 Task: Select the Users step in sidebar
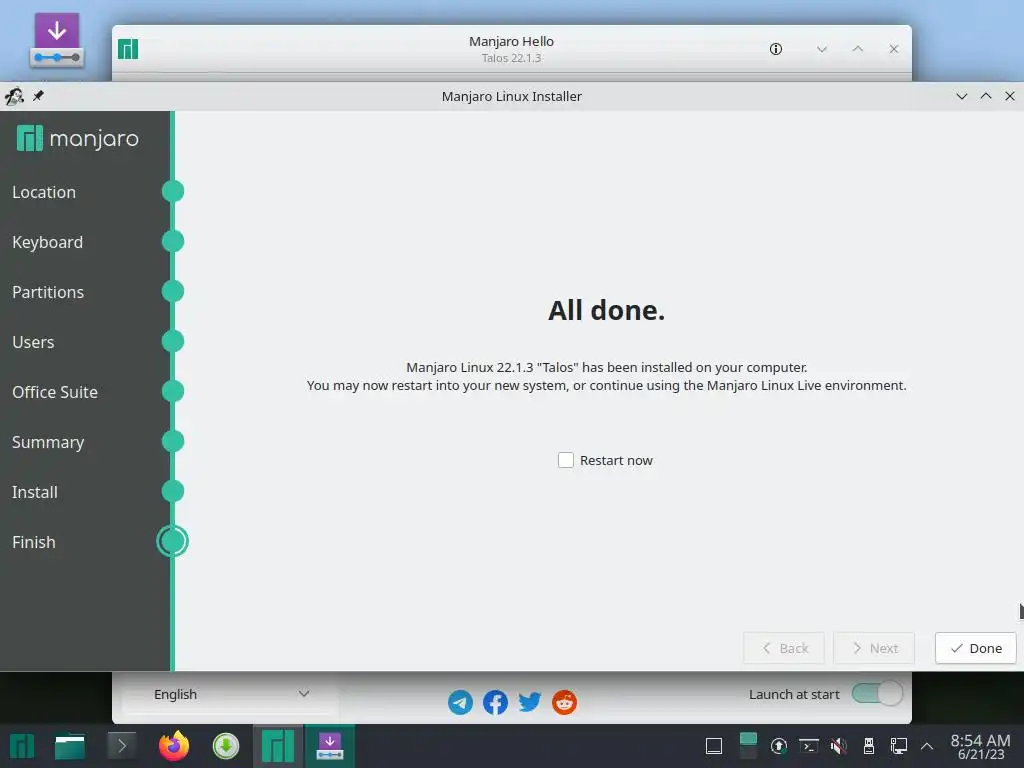coord(33,342)
